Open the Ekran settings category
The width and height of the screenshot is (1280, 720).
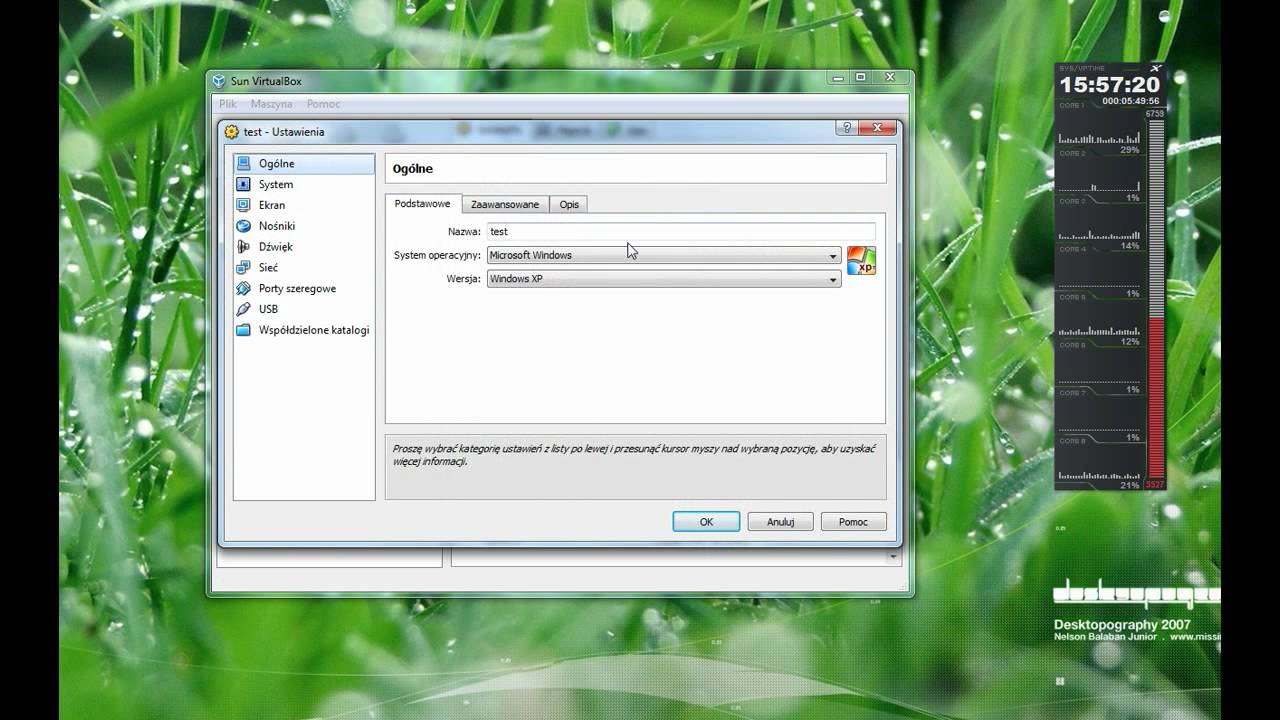(x=272, y=205)
